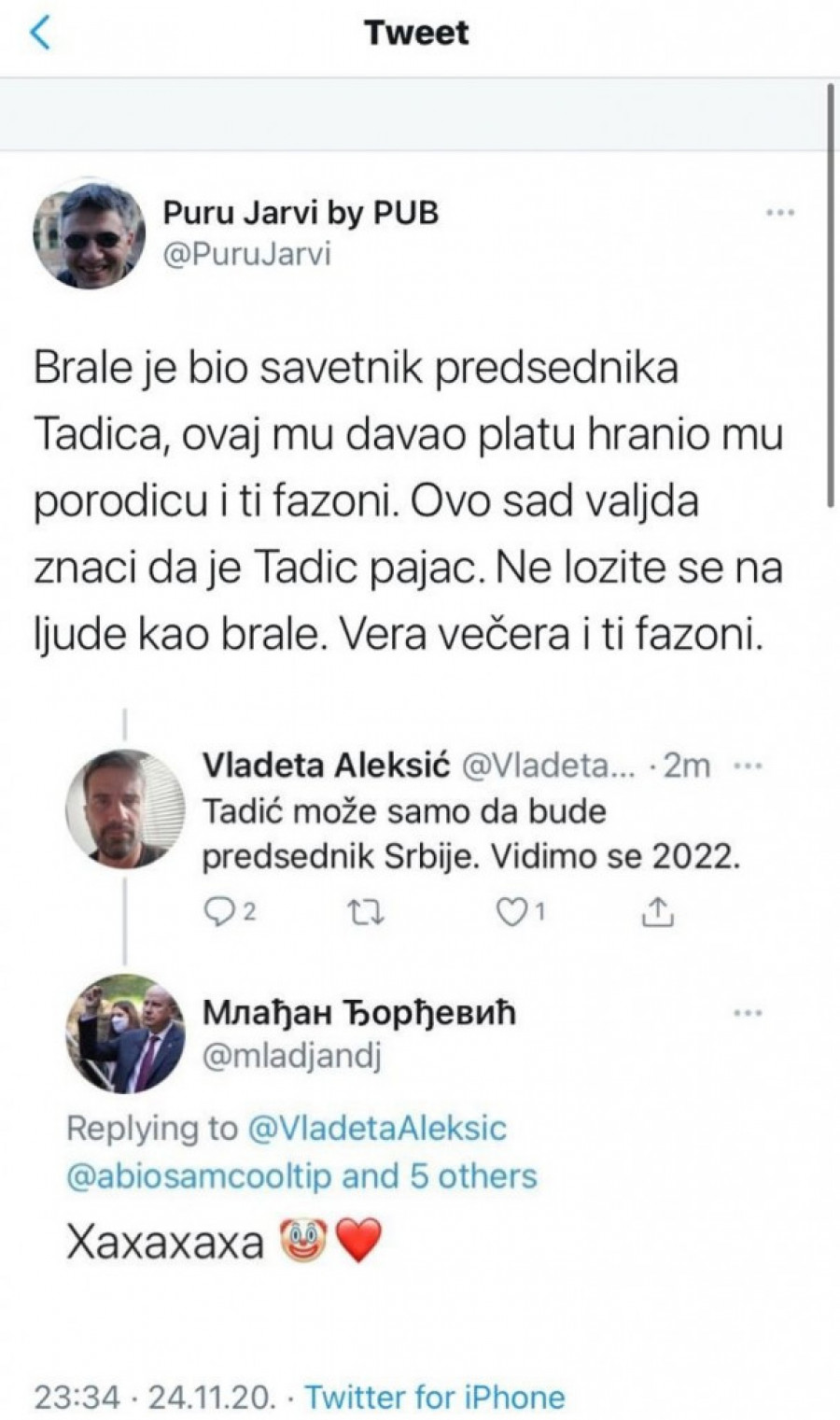840x1420 pixels.
Task: Open more options on Млађан Ђорђевић's tweet
Action: pos(749,1013)
